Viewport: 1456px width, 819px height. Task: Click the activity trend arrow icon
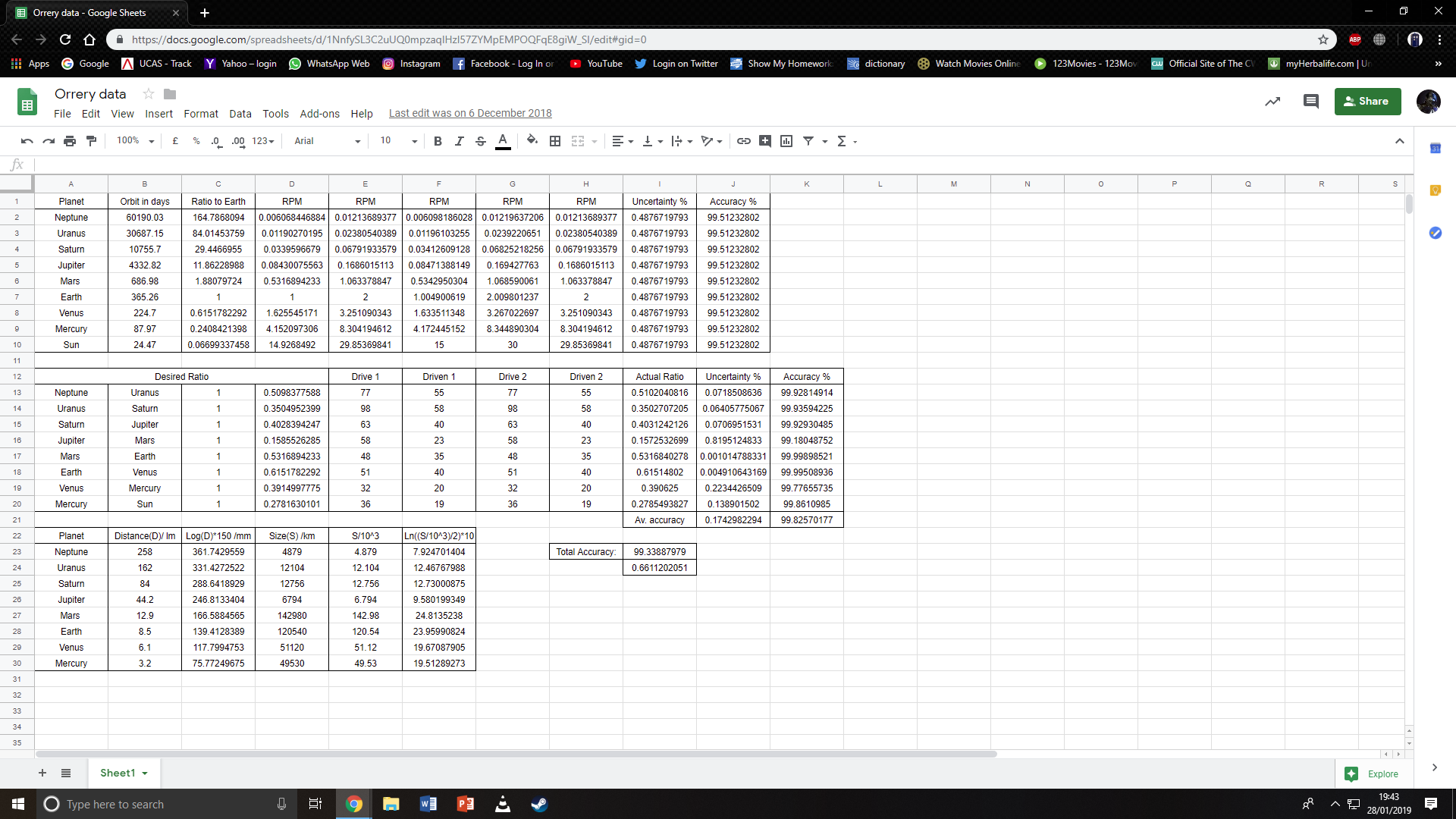click(1272, 101)
